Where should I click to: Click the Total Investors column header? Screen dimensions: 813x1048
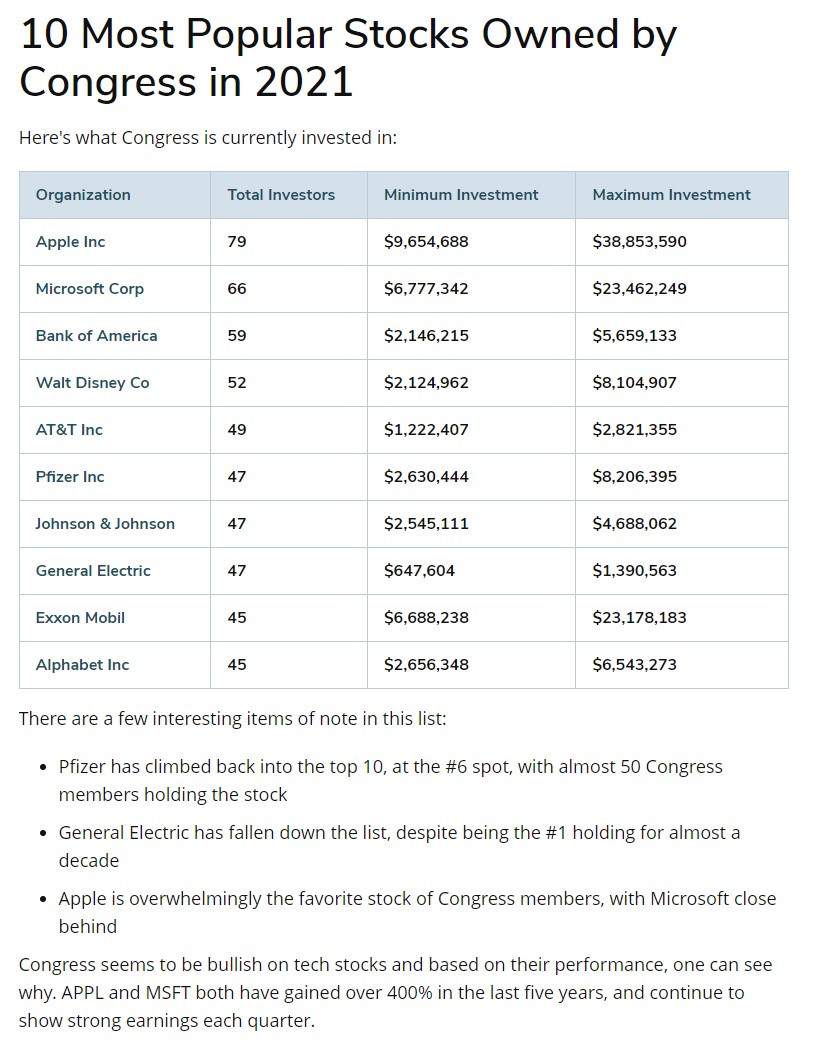click(281, 195)
